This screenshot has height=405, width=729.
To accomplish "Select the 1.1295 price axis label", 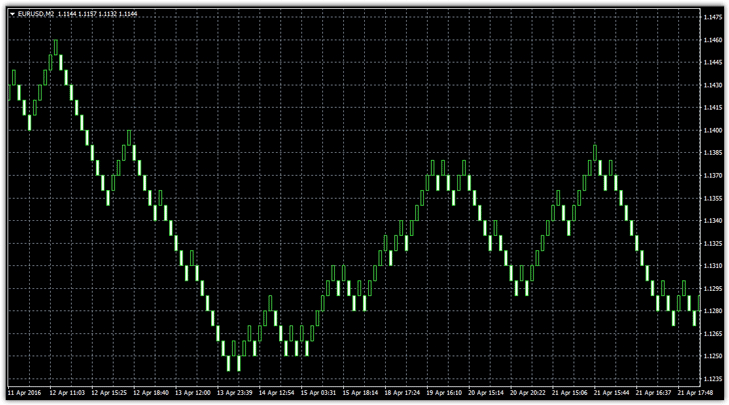I will [712, 288].
